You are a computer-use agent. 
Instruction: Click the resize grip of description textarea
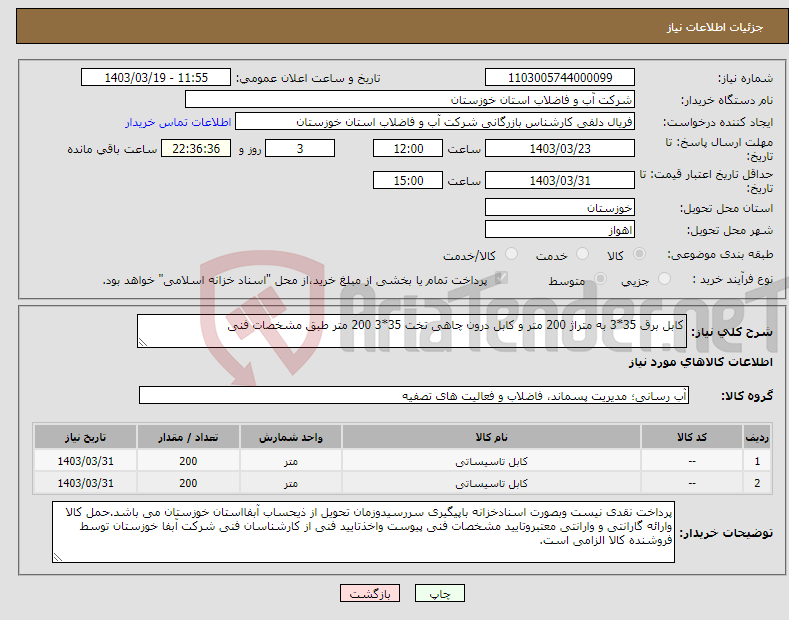(143, 343)
